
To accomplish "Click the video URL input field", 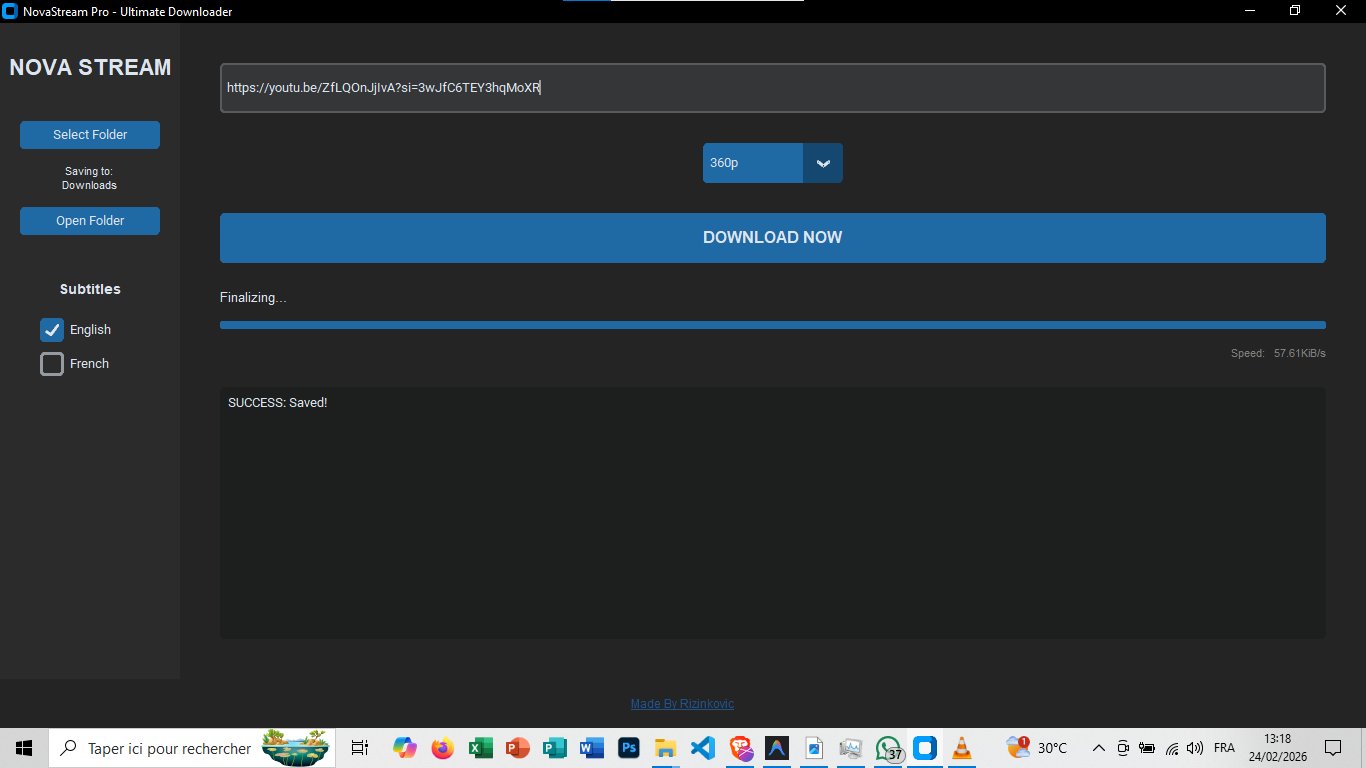I will (773, 88).
